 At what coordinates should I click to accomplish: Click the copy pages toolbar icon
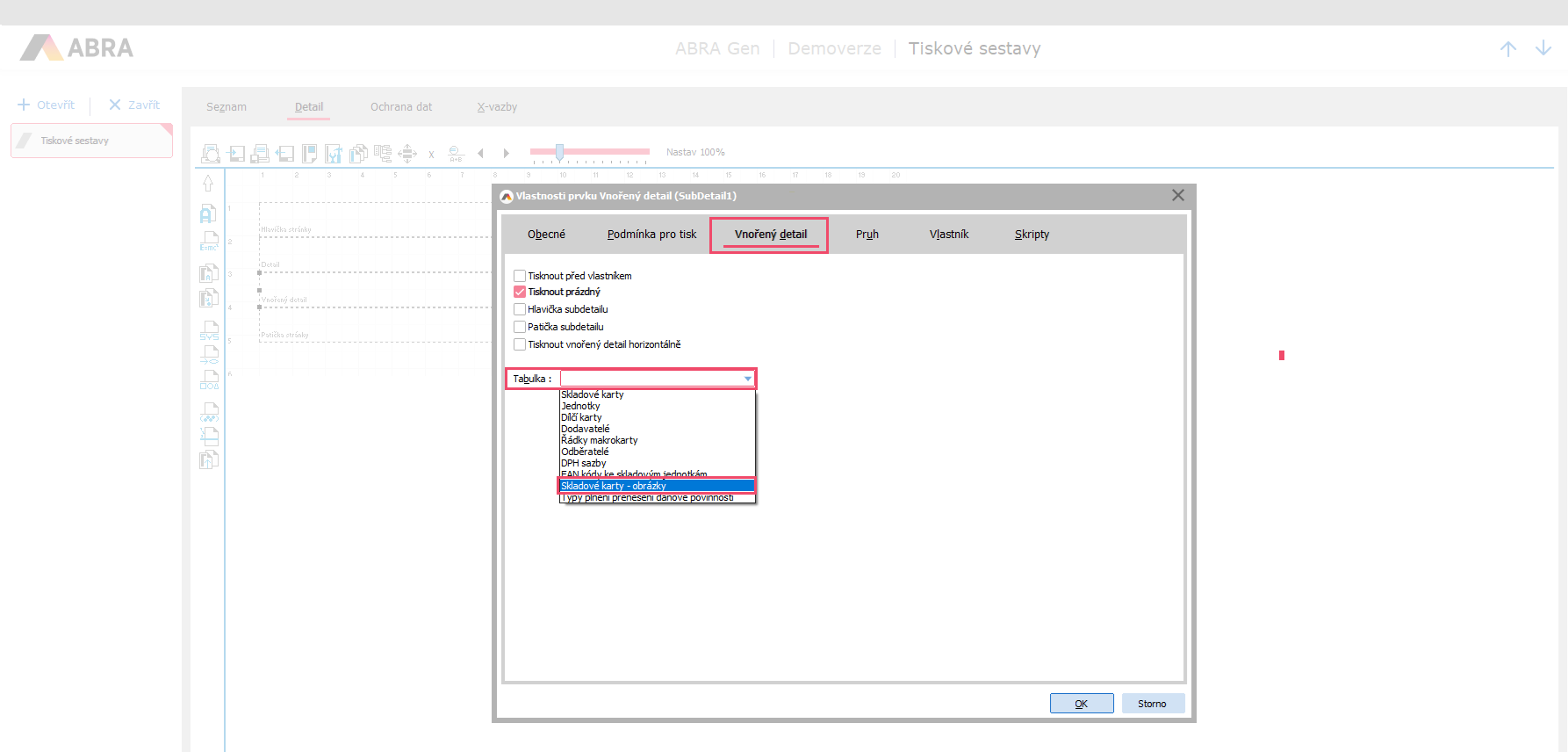point(358,154)
